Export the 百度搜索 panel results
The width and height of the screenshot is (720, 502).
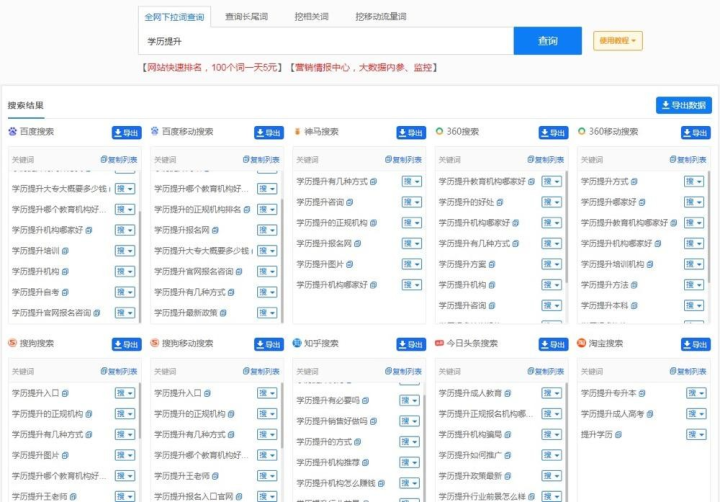coord(127,133)
